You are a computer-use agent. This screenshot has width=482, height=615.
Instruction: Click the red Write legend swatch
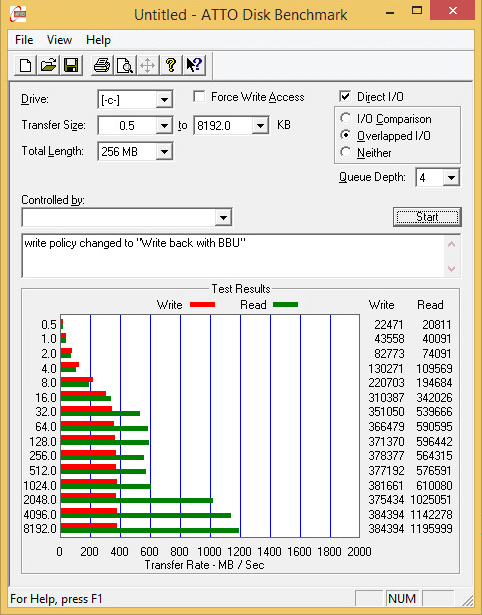[x=202, y=305]
